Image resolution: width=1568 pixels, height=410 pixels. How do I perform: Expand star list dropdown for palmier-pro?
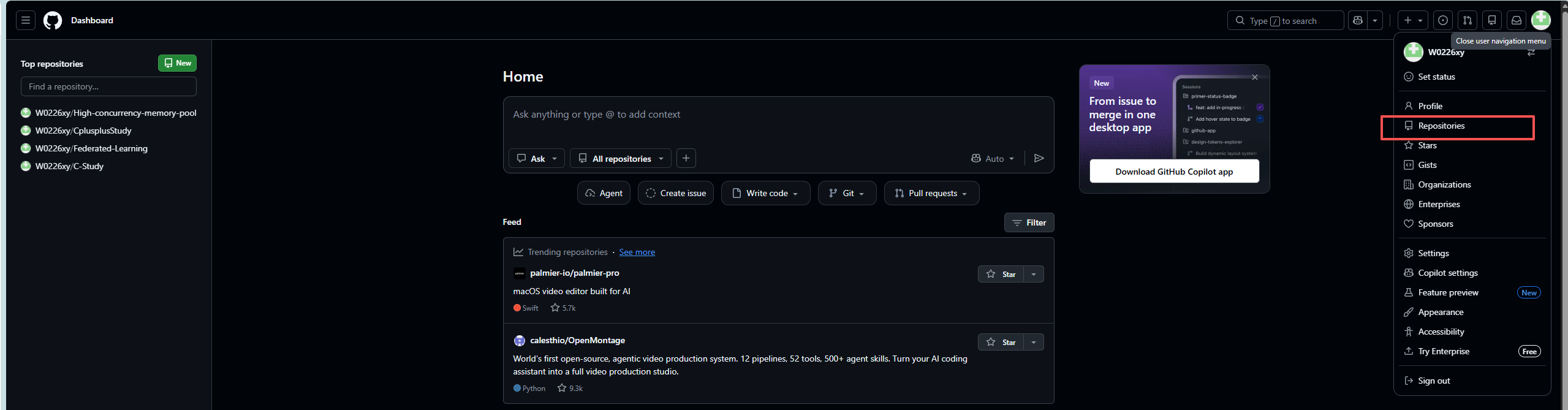tap(1034, 274)
